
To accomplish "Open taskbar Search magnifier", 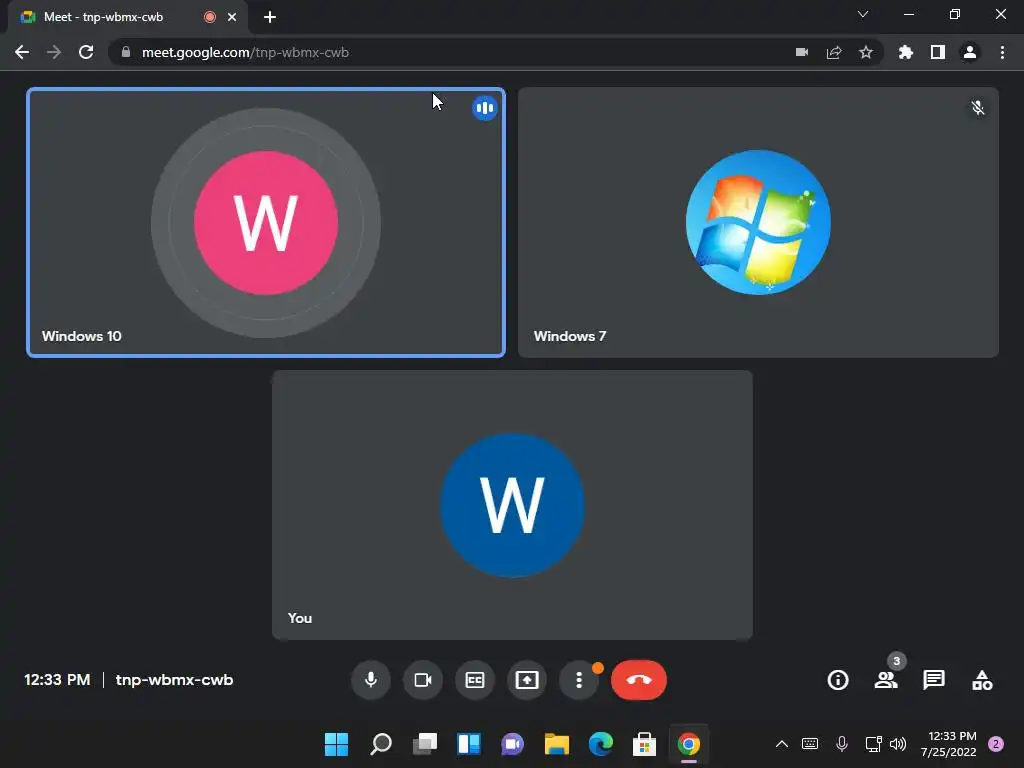I will click(x=381, y=744).
